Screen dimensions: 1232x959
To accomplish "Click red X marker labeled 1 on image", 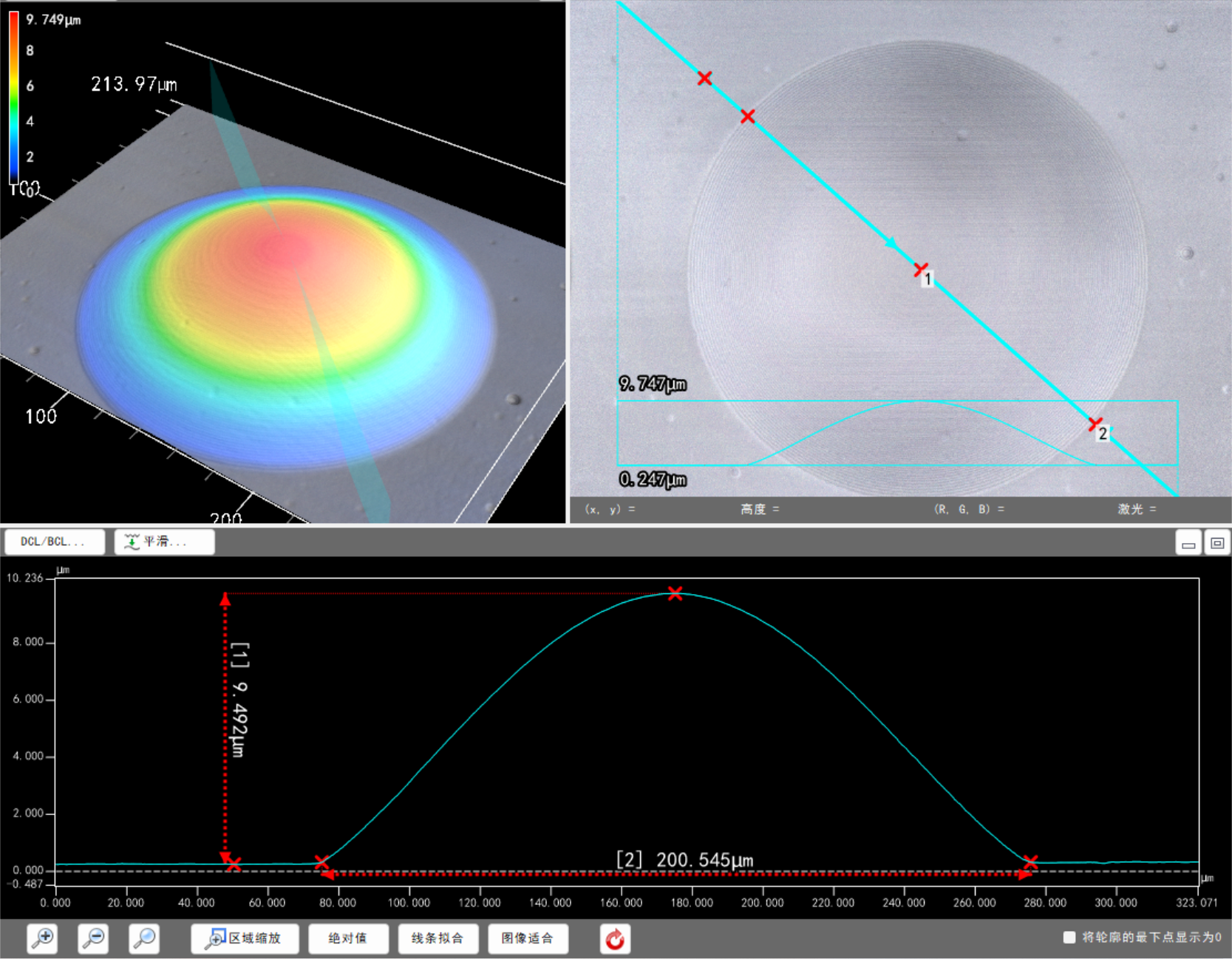I will 920,270.
